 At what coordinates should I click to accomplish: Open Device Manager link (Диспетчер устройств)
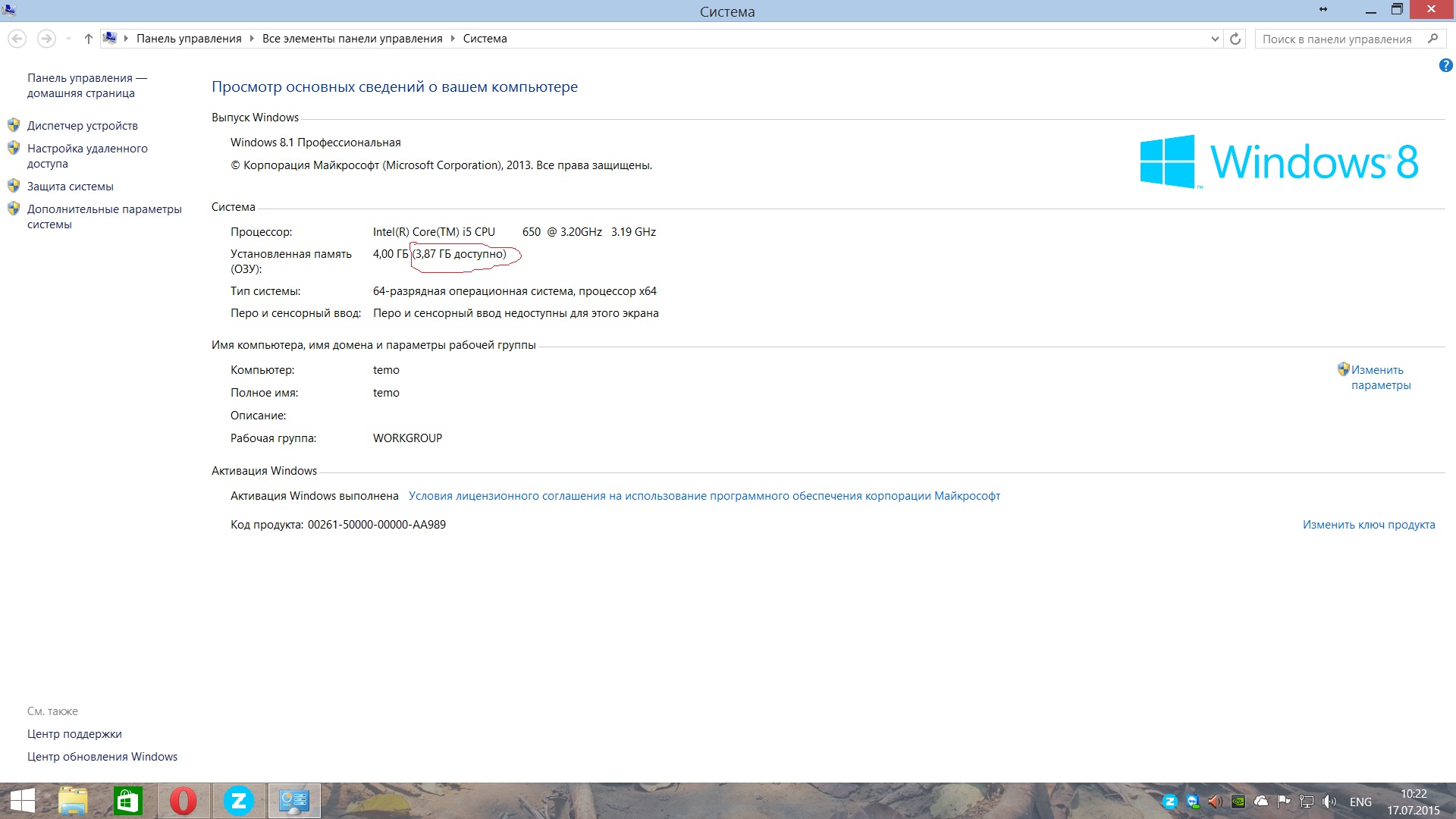coord(82,126)
